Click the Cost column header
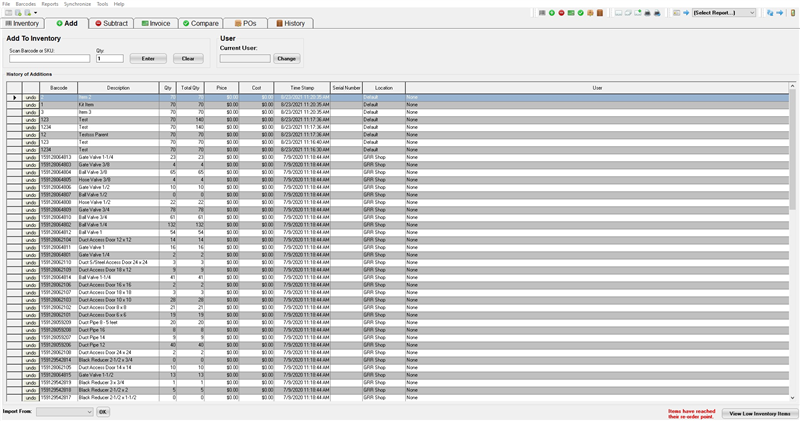The height and width of the screenshot is (421, 800). coord(256,88)
